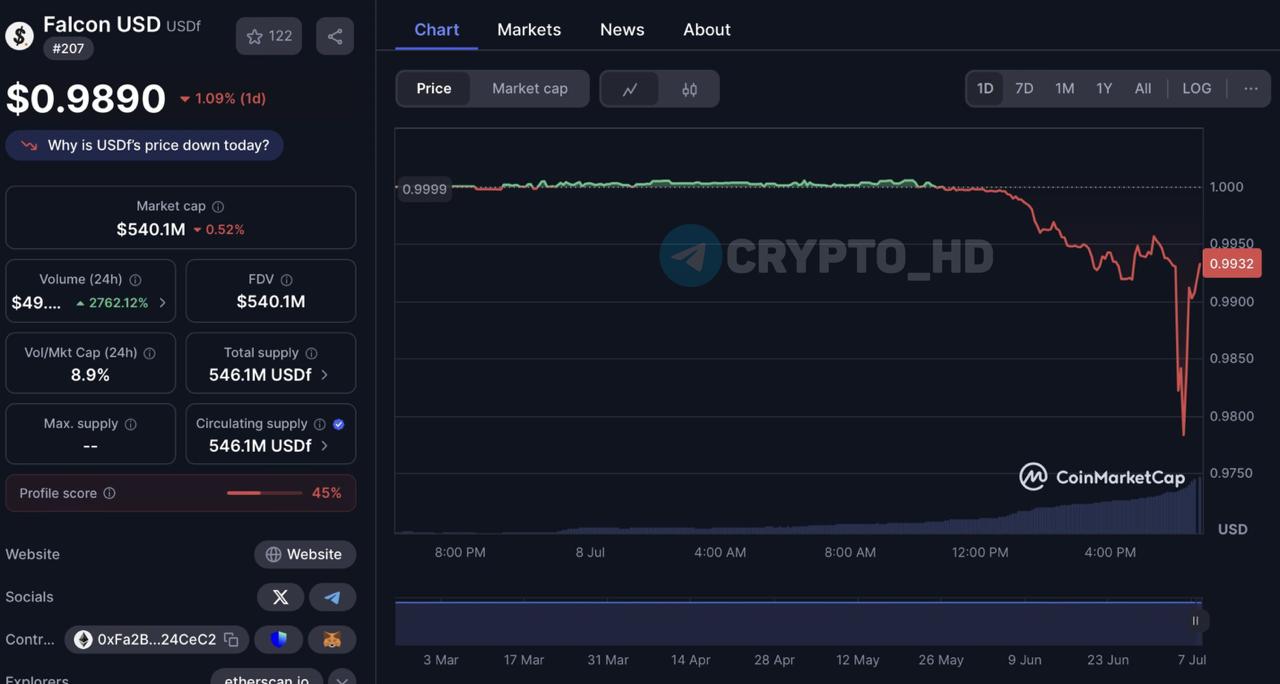1280x684 pixels.
Task: Add USDf to watchlist with star button
Action: pyautogui.click(x=269, y=36)
